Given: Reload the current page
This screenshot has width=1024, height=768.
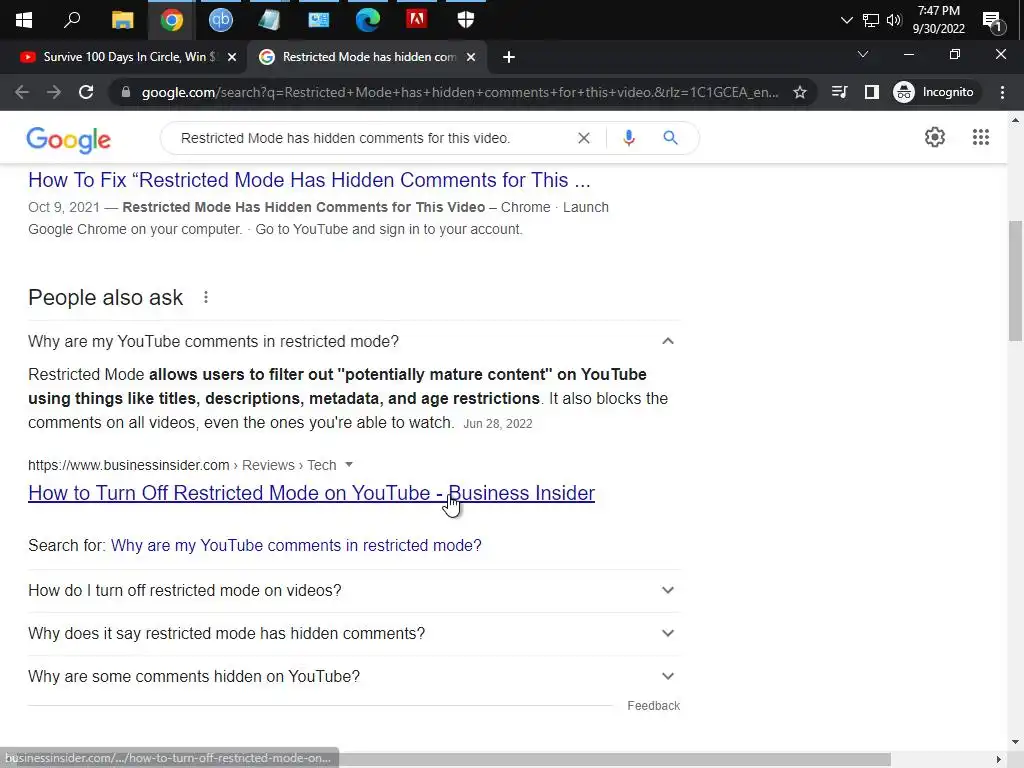Looking at the screenshot, I should coord(86,92).
